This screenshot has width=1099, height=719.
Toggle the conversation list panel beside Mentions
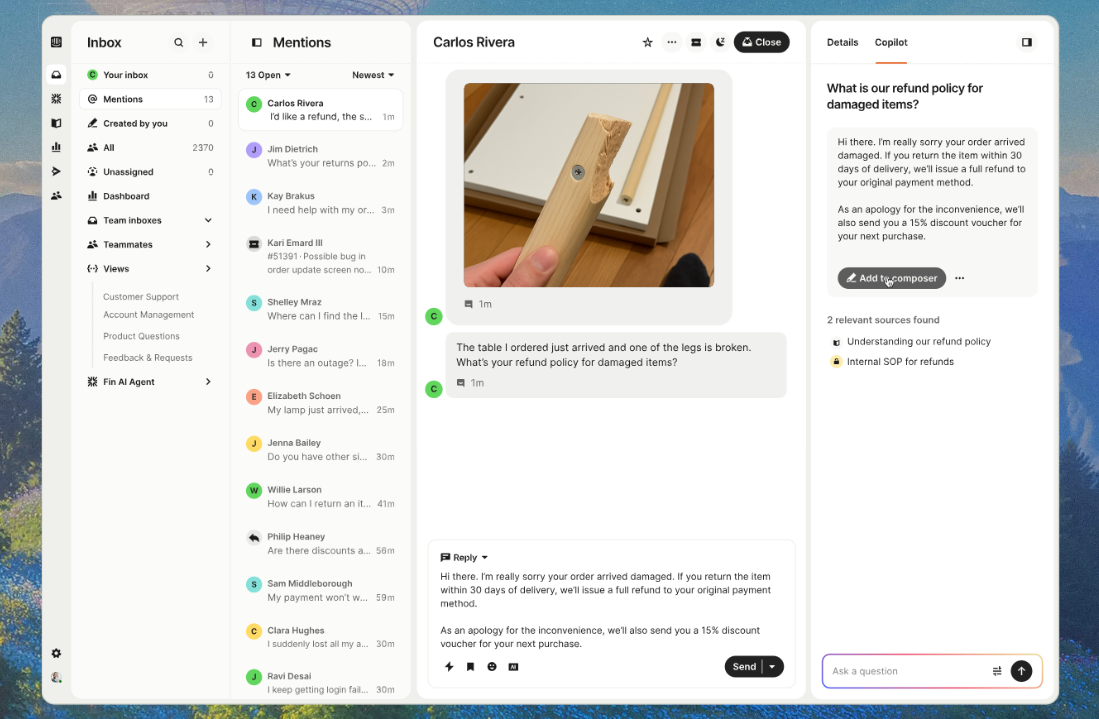tap(257, 43)
